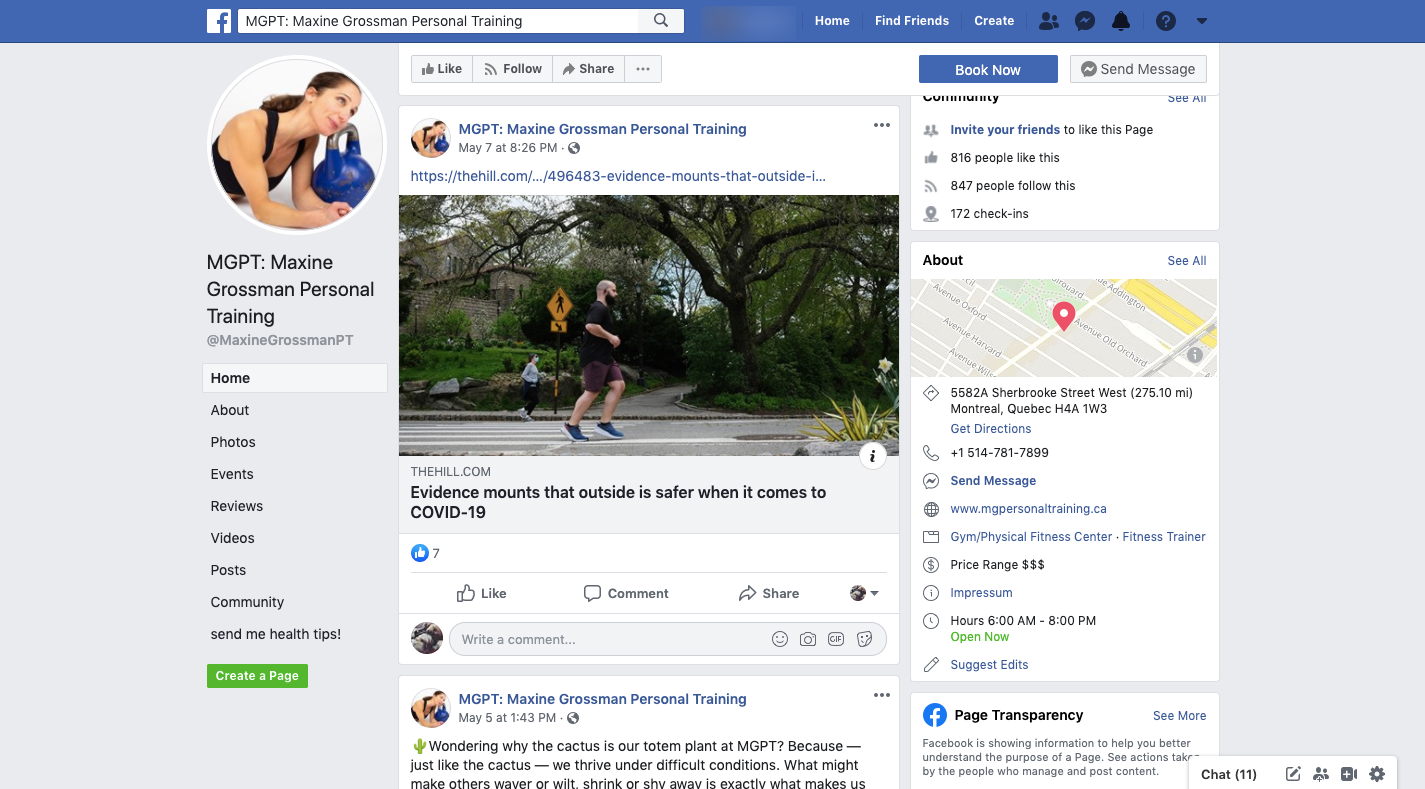Click See More in Page Transparency

click(x=1180, y=716)
